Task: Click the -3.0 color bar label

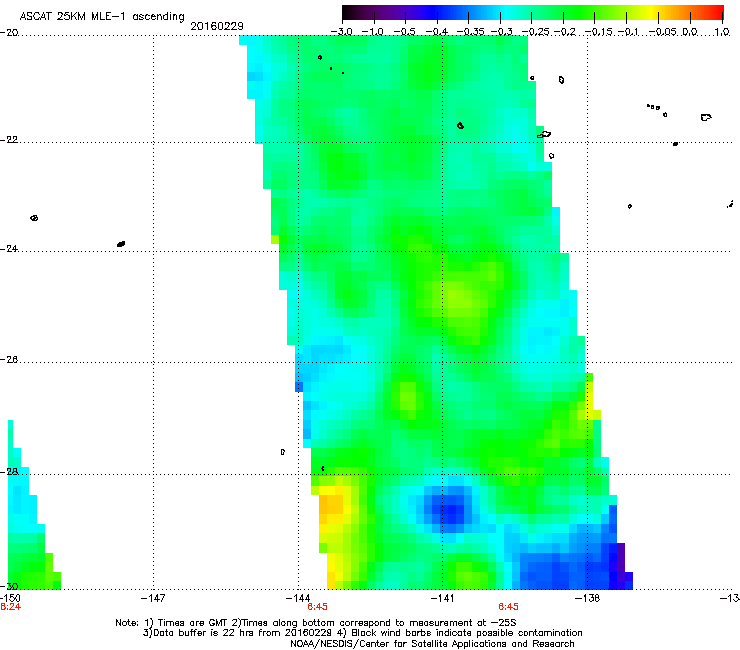Action: pos(342,32)
